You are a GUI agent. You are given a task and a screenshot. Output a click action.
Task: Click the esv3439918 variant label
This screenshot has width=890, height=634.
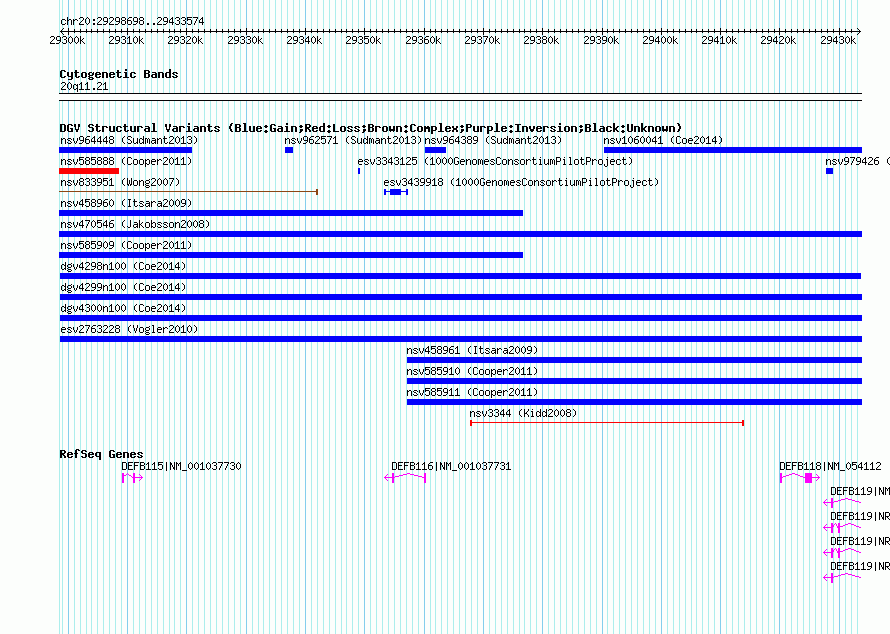point(521,182)
